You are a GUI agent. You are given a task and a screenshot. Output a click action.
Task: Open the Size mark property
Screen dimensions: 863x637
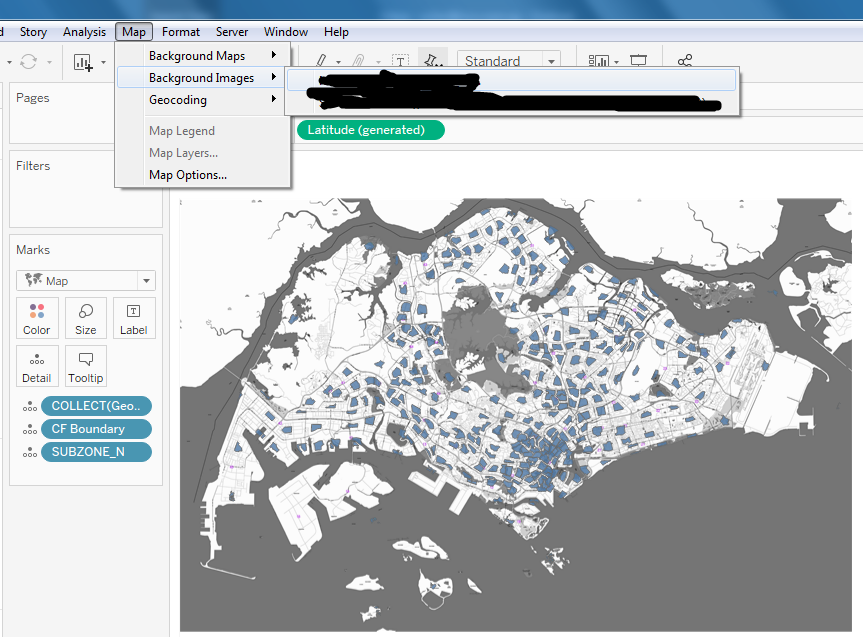pos(85,318)
